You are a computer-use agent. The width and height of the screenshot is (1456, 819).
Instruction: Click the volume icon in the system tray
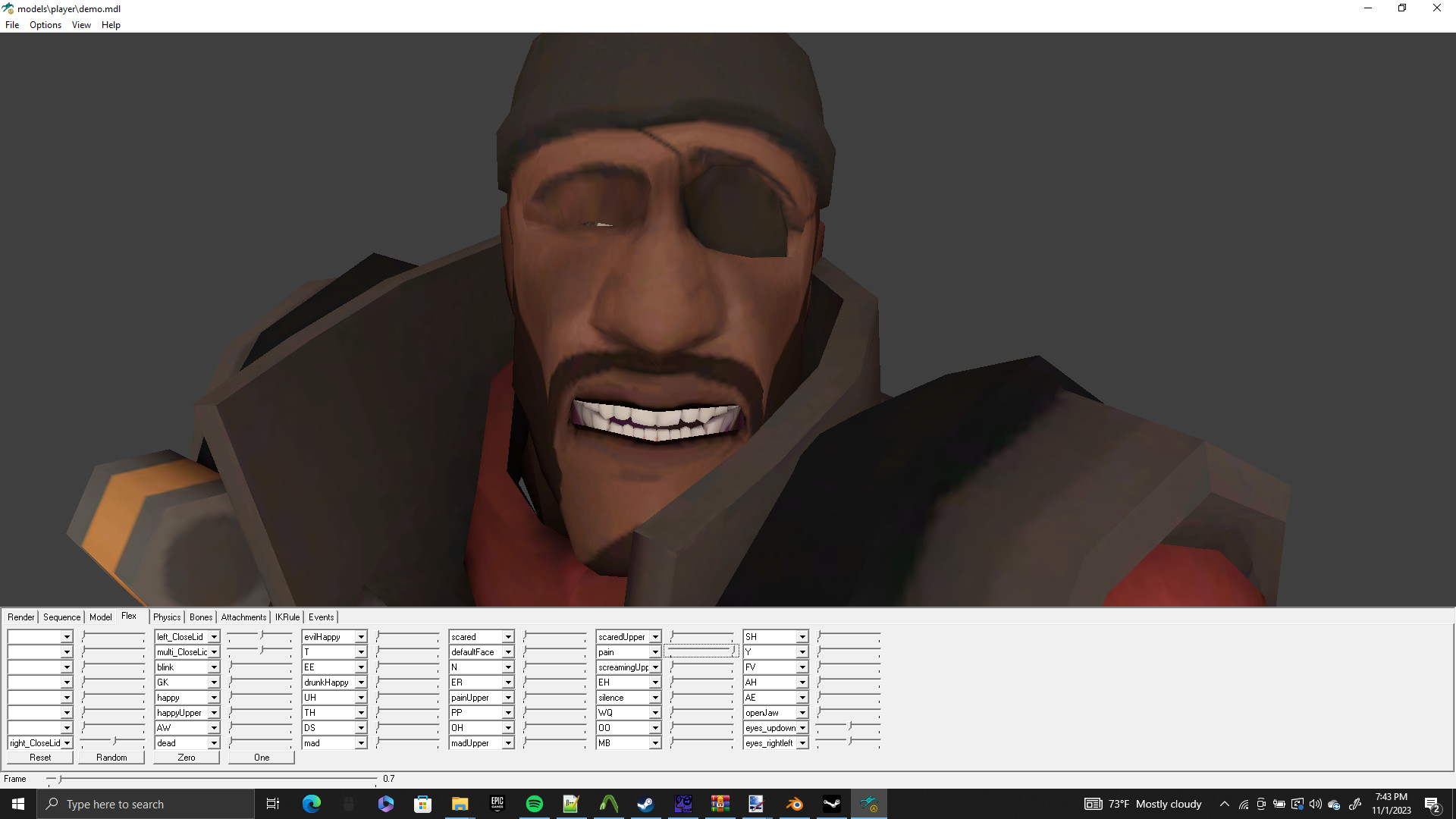tap(1316, 804)
